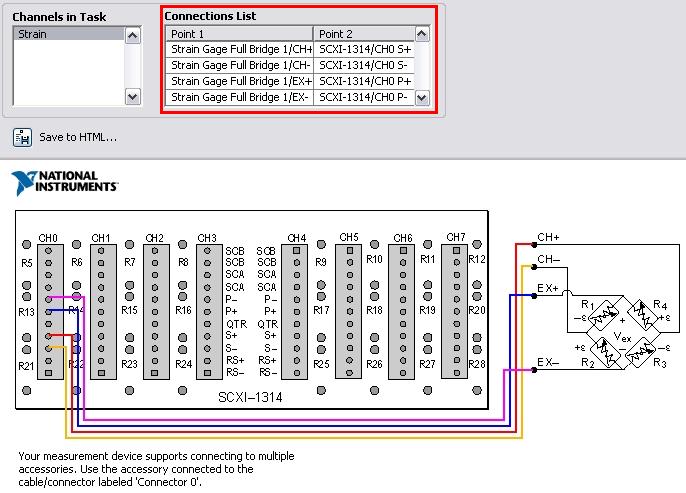Click Connections List scroll up arrow
This screenshot has height=493, width=686.
pos(422,34)
